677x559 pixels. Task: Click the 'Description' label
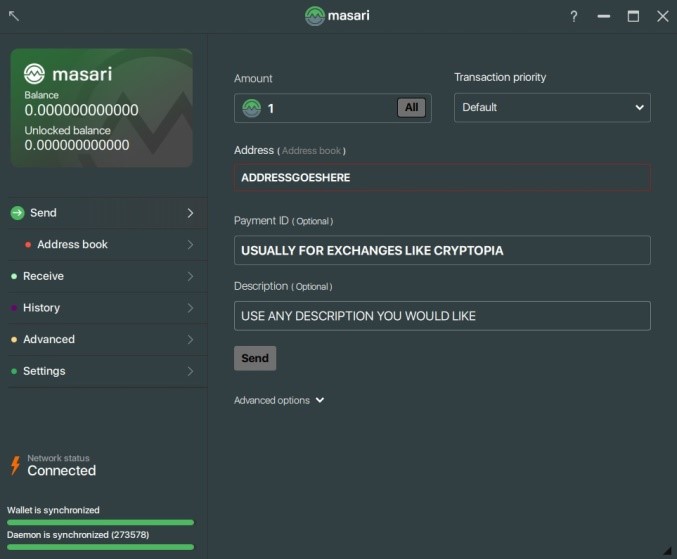tap(261, 286)
